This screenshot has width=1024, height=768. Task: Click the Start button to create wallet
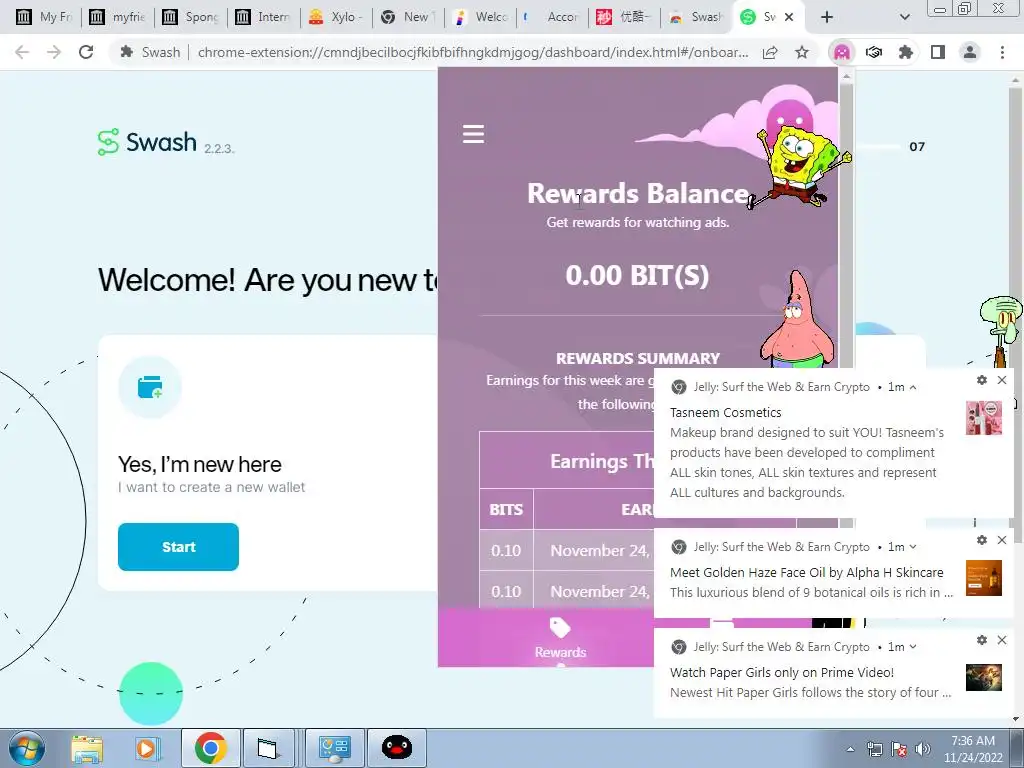pyautogui.click(x=178, y=547)
